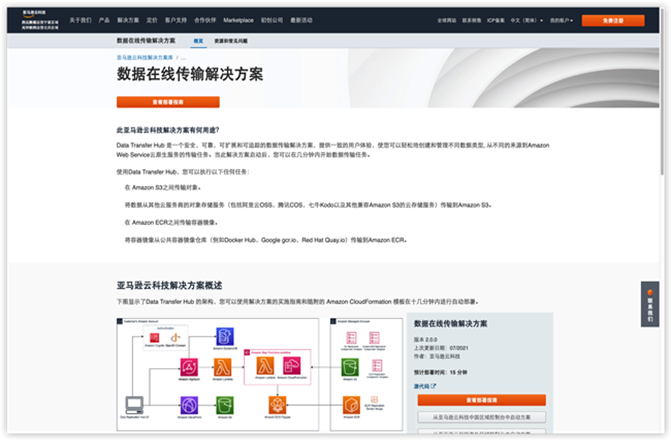Screen dimensions: 671x440
Task: Click the 亚马逊云科技解决方案库 breadcrumb link
Action: pos(145,57)
